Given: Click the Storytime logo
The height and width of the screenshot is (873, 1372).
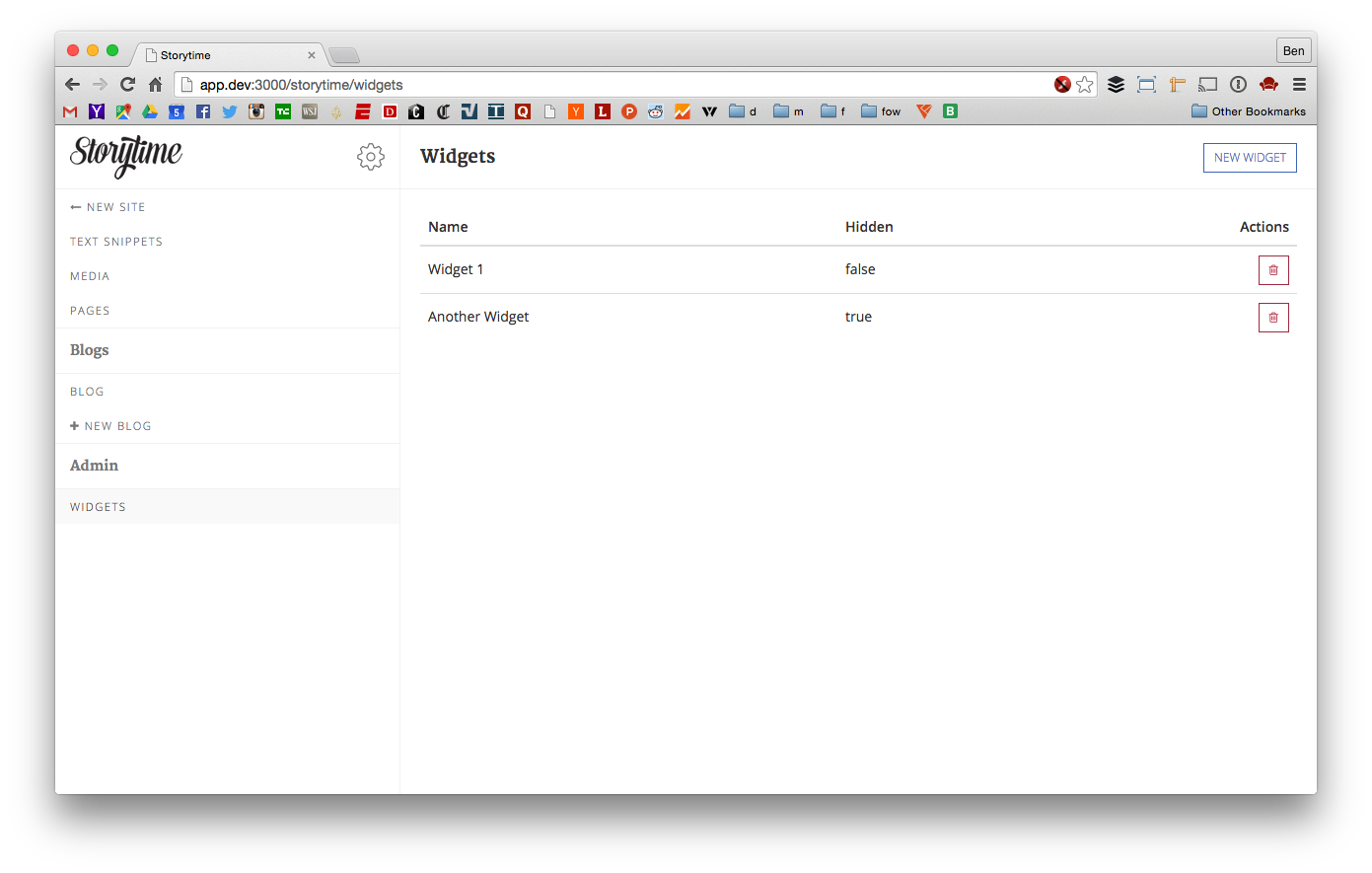Looking at the screenshot, I should click(x=126, y=156).
